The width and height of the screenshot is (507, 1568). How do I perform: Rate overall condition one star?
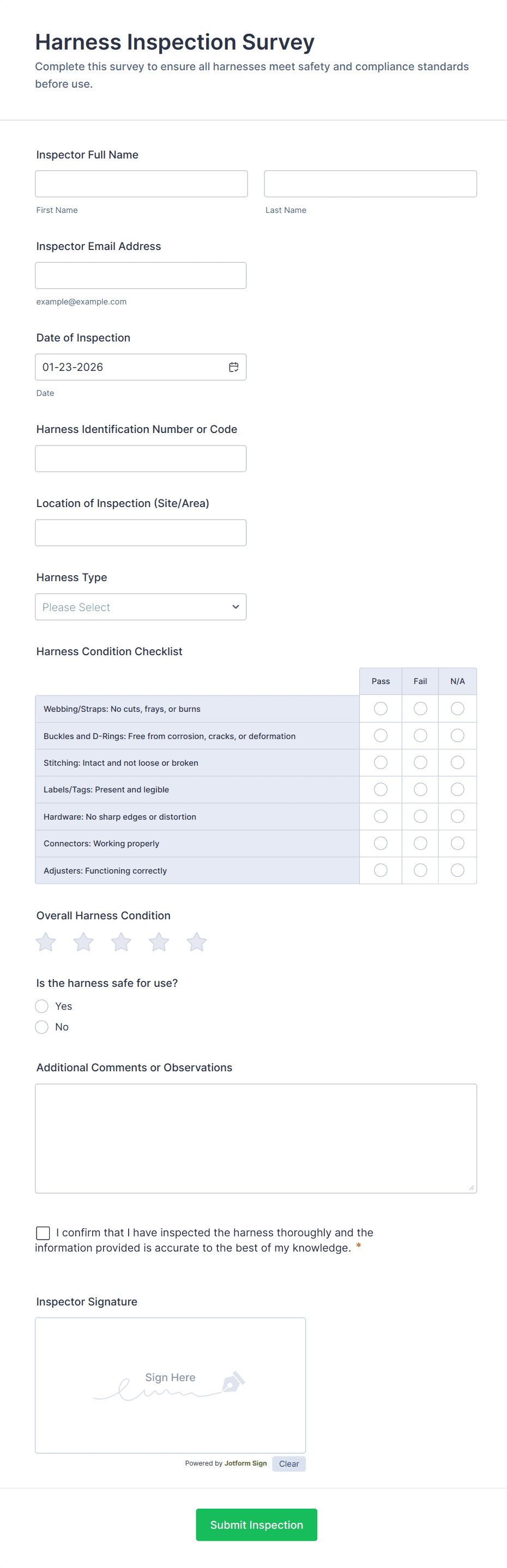pos(46,942)
